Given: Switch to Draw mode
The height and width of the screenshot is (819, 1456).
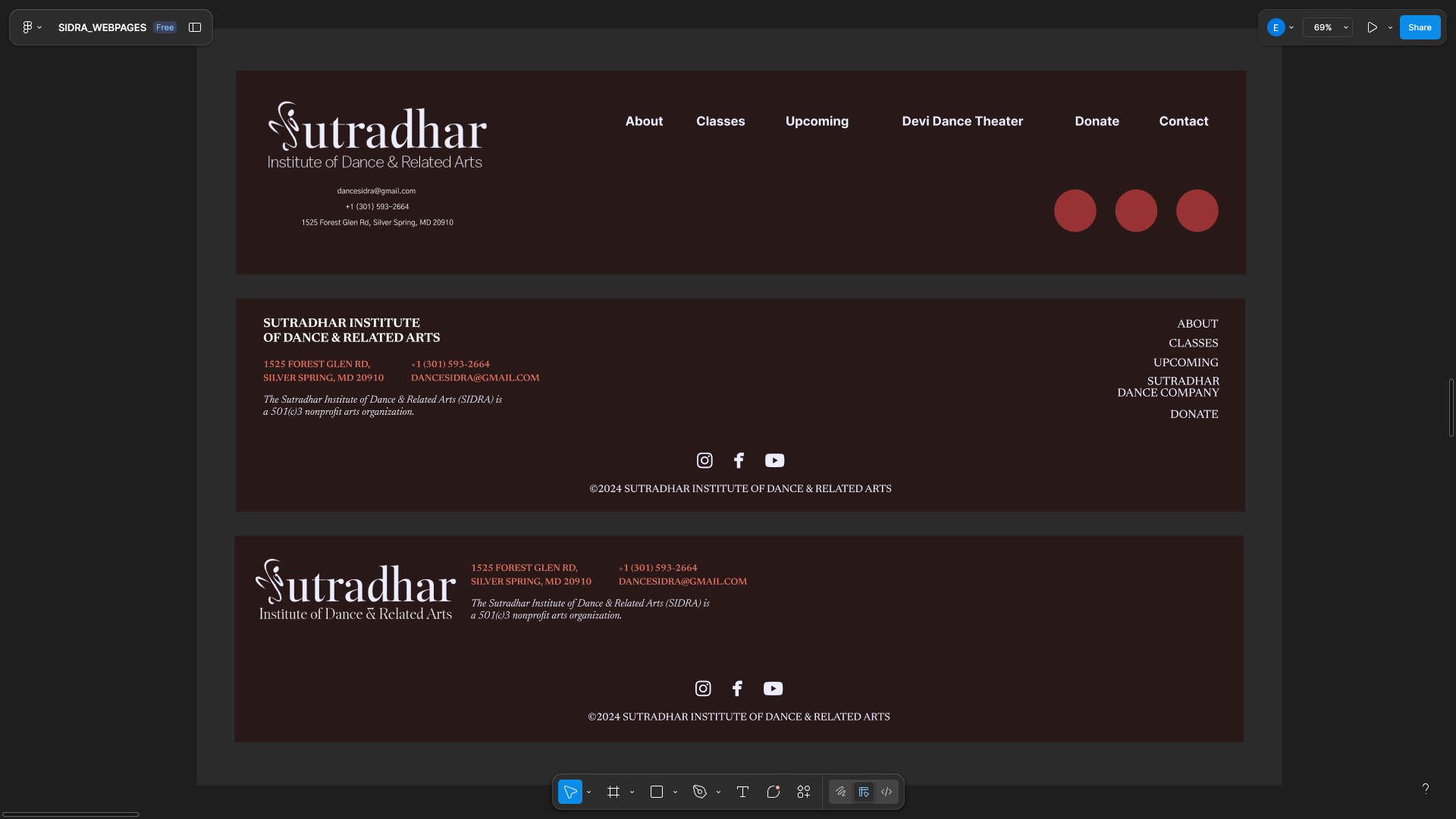Looking at the screenshot, I should (x=841, y=792).
